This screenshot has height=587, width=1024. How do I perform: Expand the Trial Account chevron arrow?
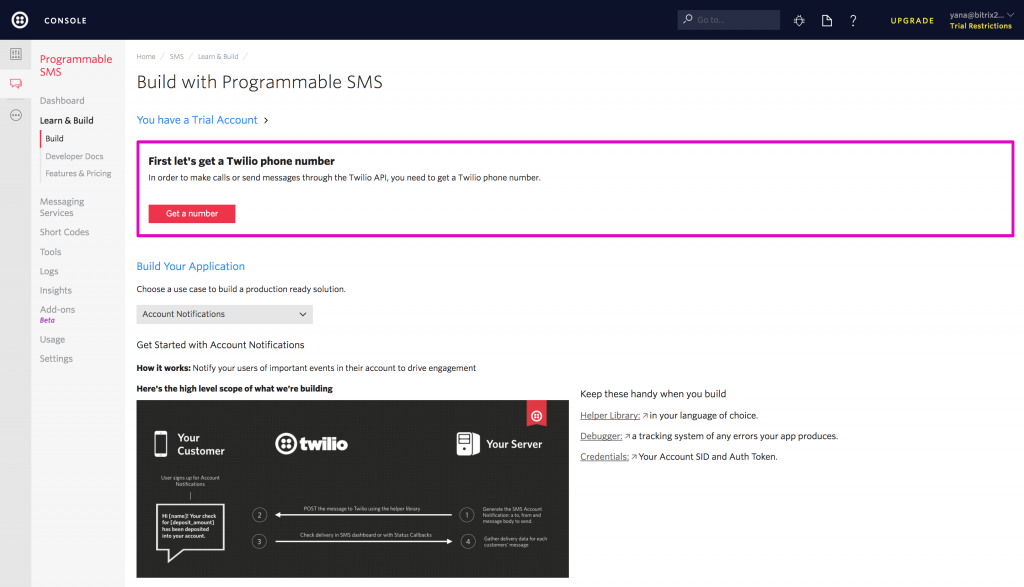click(x=266, y=120)
